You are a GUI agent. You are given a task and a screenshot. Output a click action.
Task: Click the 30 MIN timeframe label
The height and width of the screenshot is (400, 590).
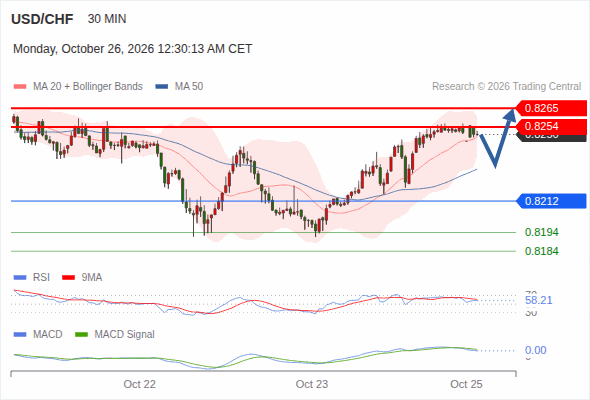point(107,19)
